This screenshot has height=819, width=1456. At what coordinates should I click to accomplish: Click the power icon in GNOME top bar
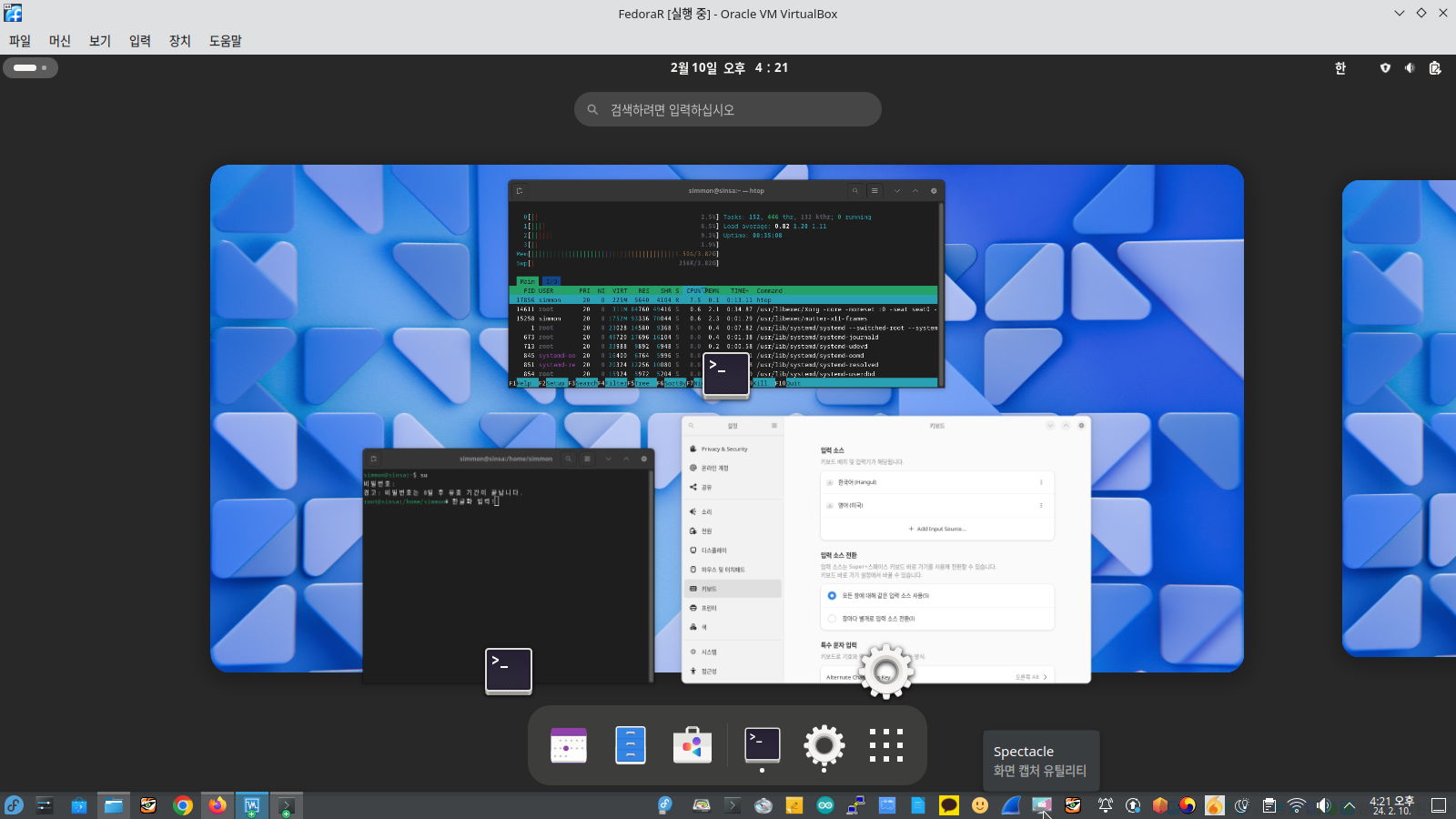click(1435, 68)
